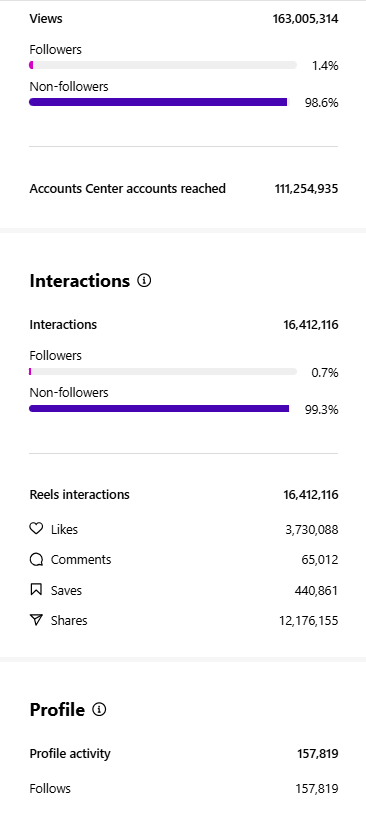Click the Shares paper plane icon
The height and width of the screenshot is (823, 366).
(x=36, y=620)
